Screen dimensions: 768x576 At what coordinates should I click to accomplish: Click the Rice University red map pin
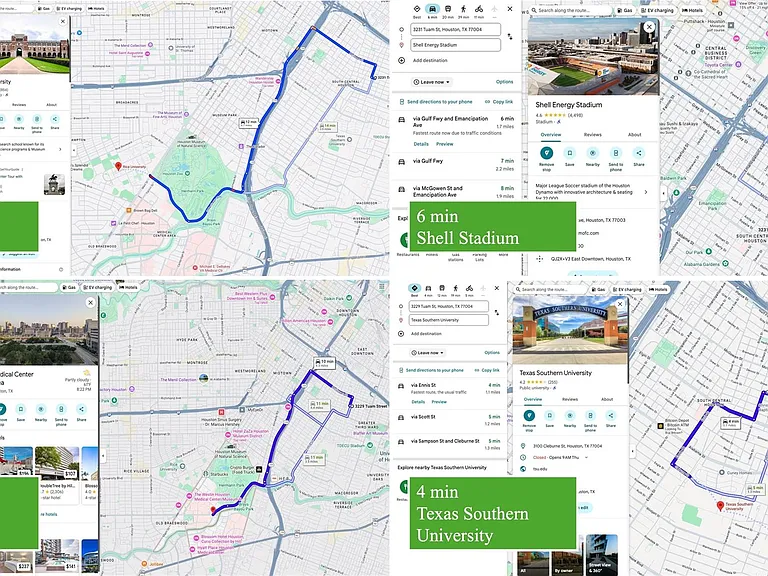point(118,166)
